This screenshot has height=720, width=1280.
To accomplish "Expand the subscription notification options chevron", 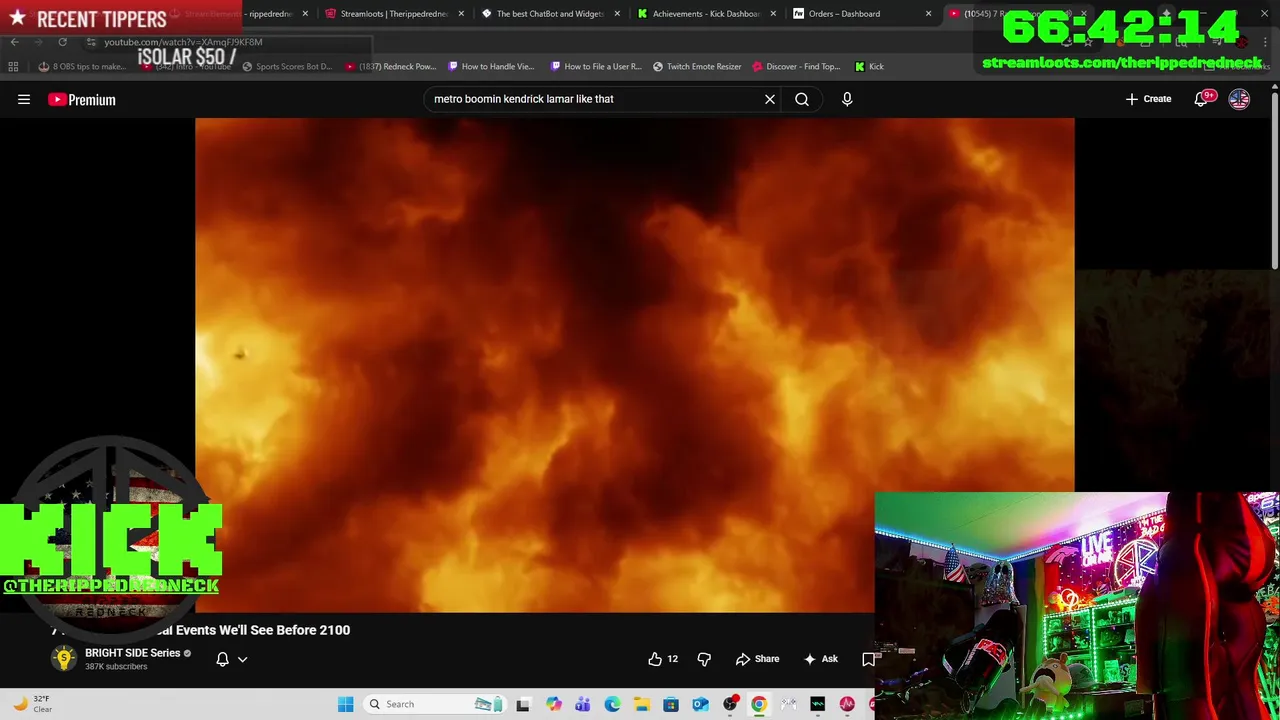I will pyautogui.click(x=242, y=659).
